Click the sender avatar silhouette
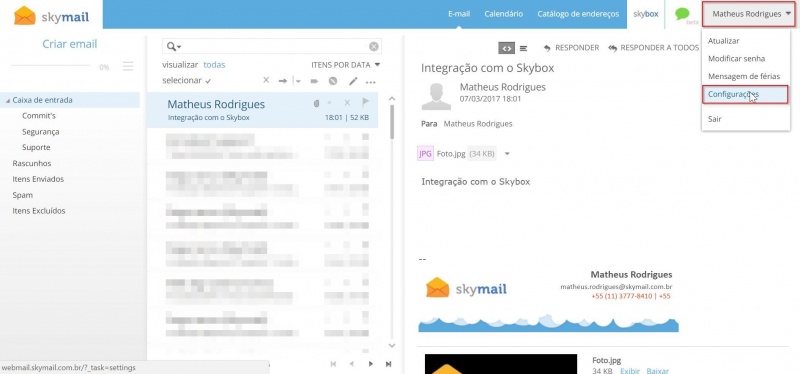The height and width of the screenshot is (374, 800). 436,97
